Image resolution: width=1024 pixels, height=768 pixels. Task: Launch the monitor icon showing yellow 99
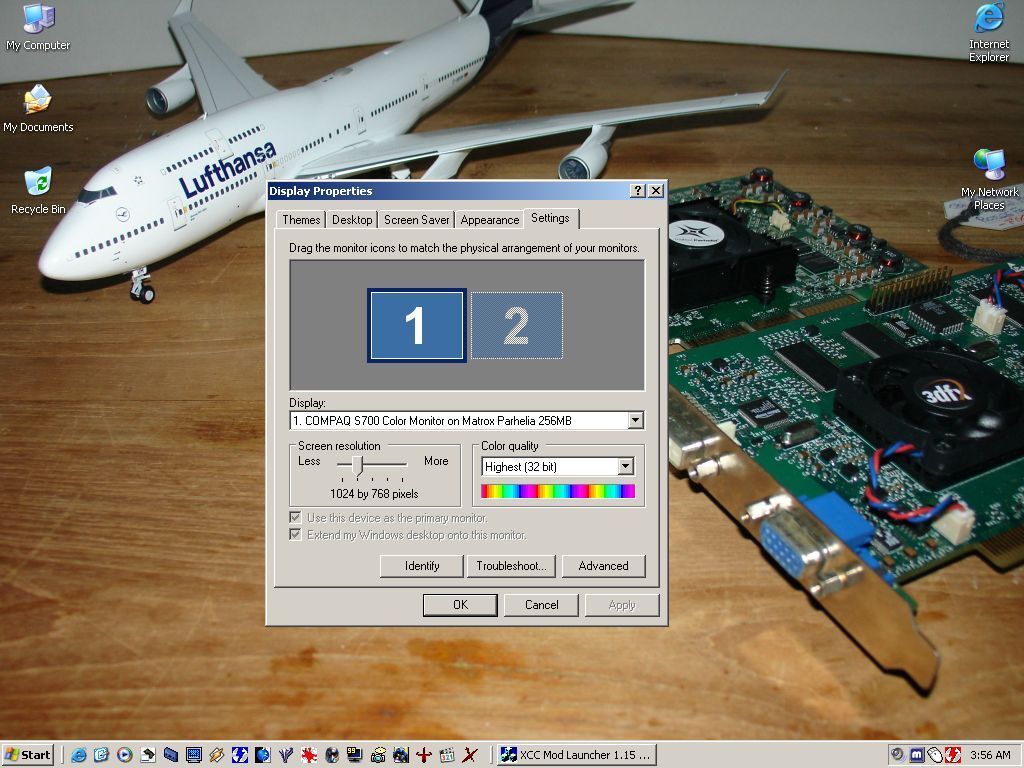[x=355, y=755]
